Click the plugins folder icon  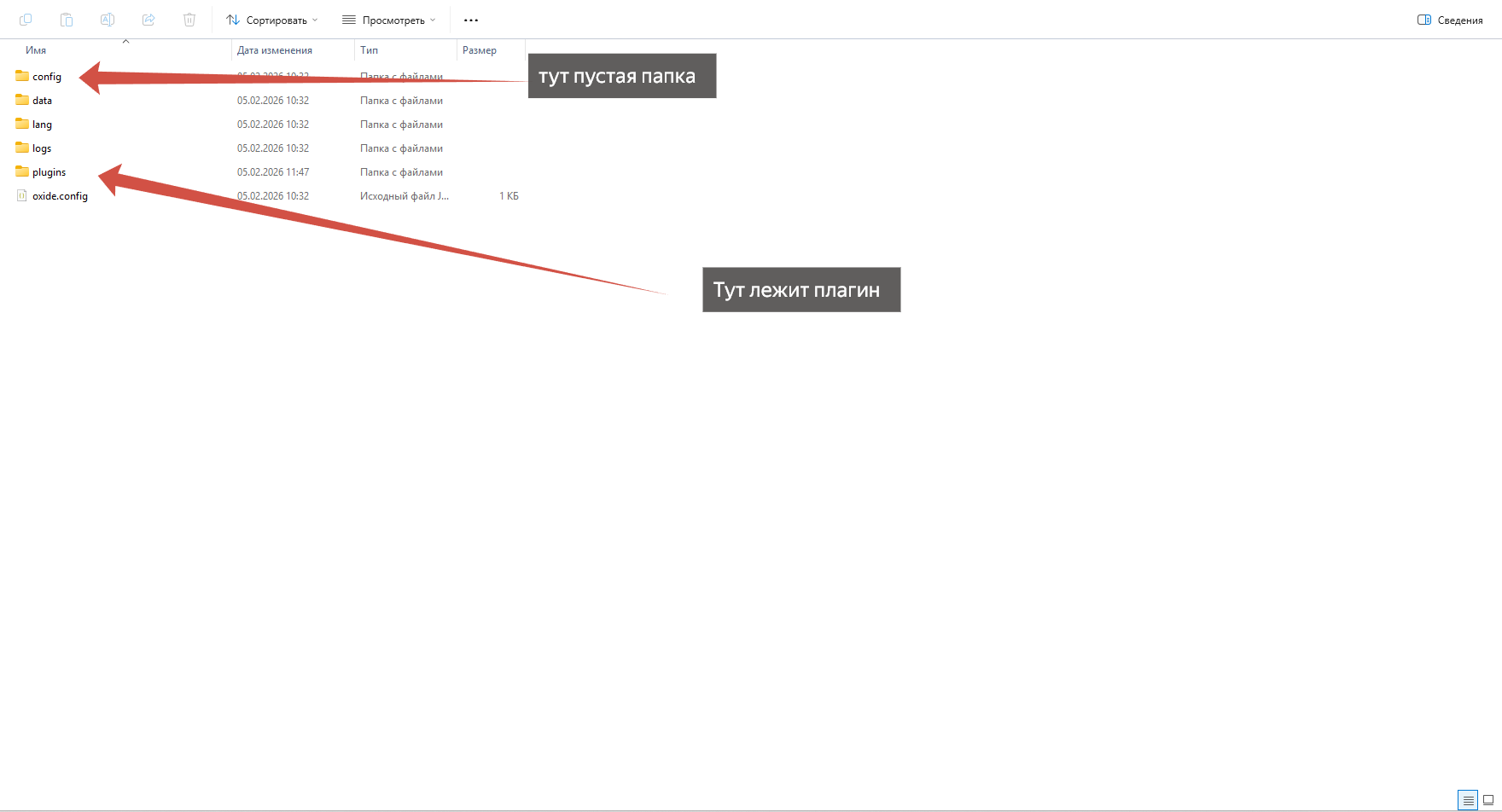point(22,172)
